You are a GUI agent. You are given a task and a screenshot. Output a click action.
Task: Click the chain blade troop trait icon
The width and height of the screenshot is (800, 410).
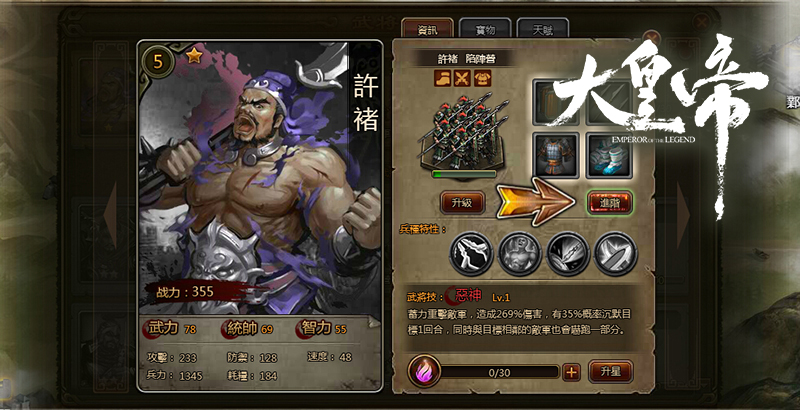[x=568, y=253]
